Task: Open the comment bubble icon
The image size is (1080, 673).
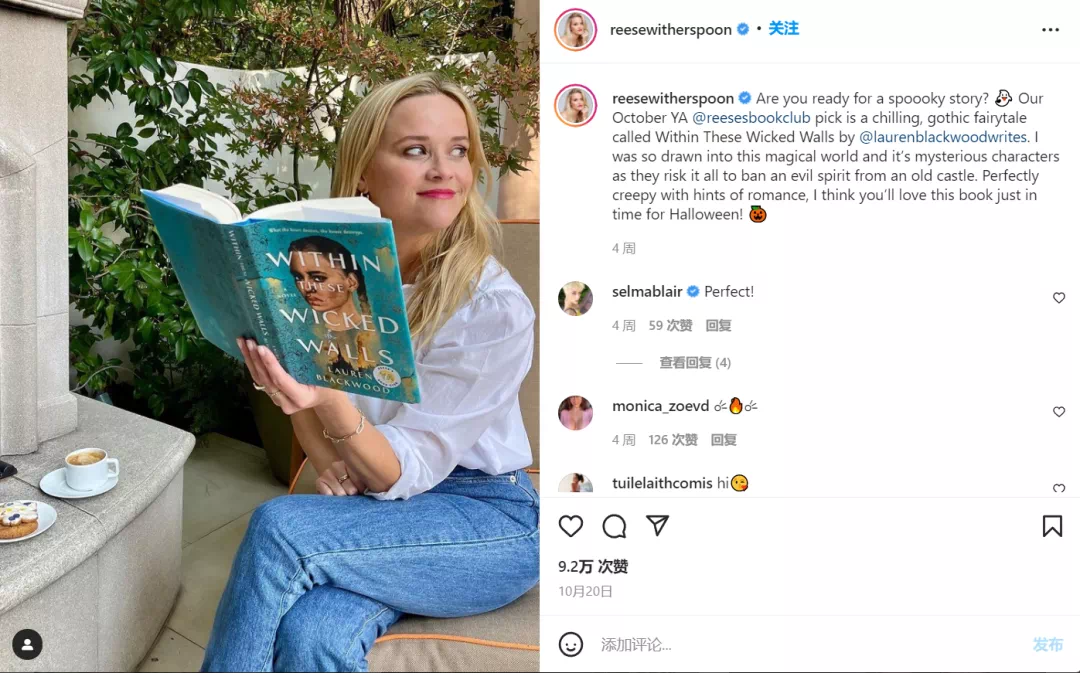Action: (614, 526)
